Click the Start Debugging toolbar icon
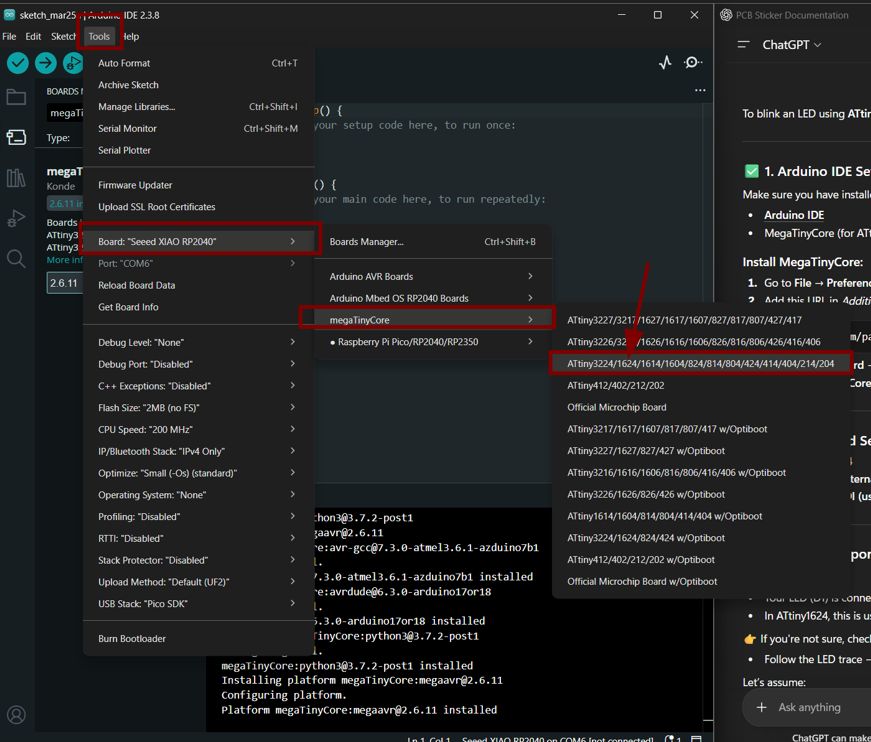 pyautogui.click(x=73, y=63)
